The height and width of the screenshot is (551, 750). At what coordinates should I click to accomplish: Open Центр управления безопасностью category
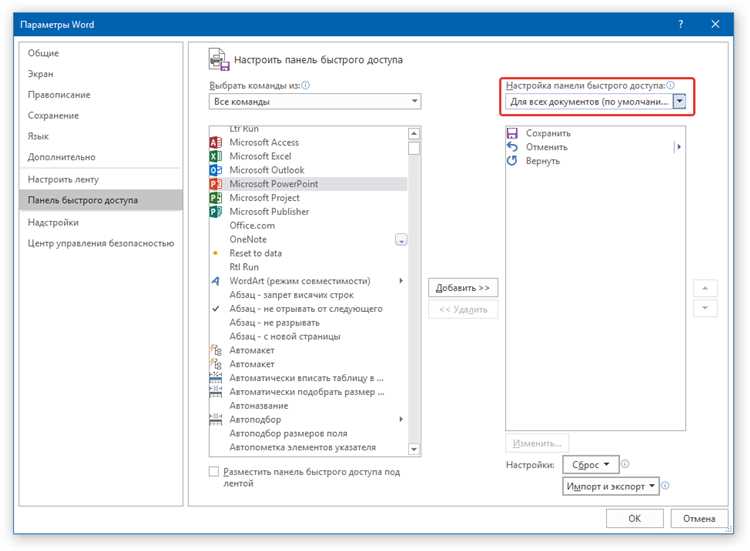(101, 243)
